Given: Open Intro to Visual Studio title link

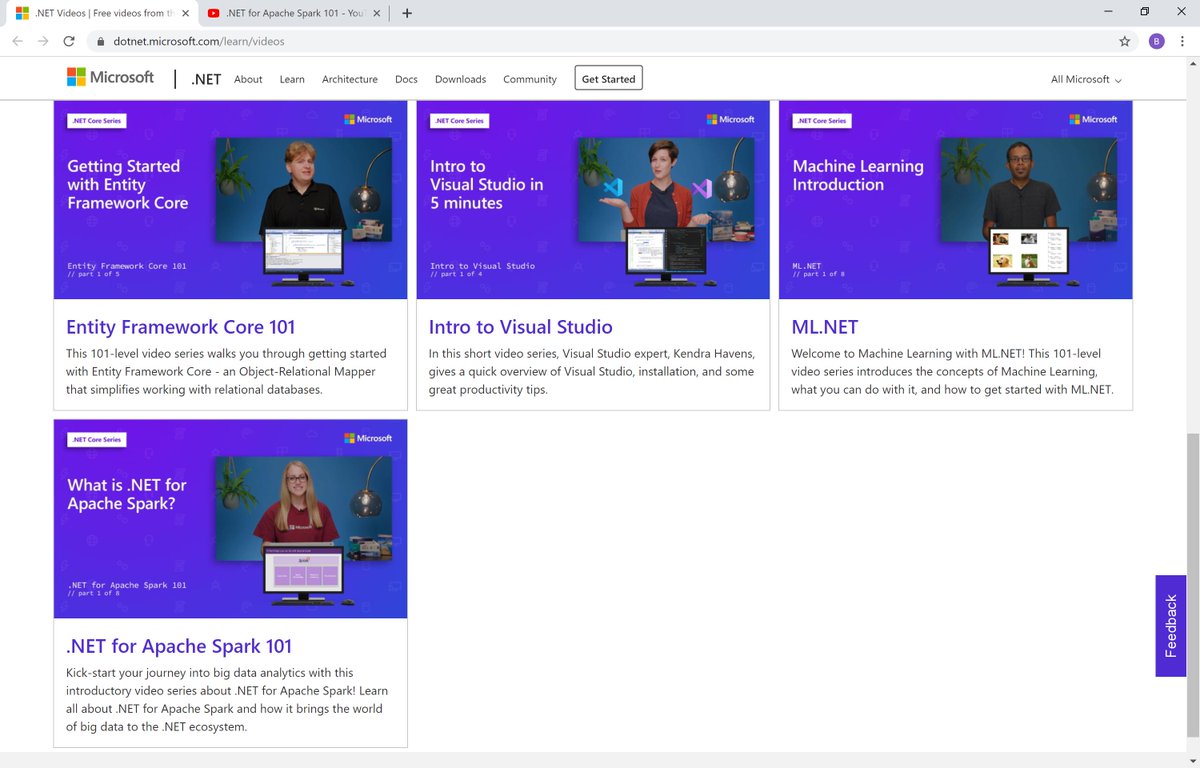Looking at the screenshot, I should (x=521, y=327).
